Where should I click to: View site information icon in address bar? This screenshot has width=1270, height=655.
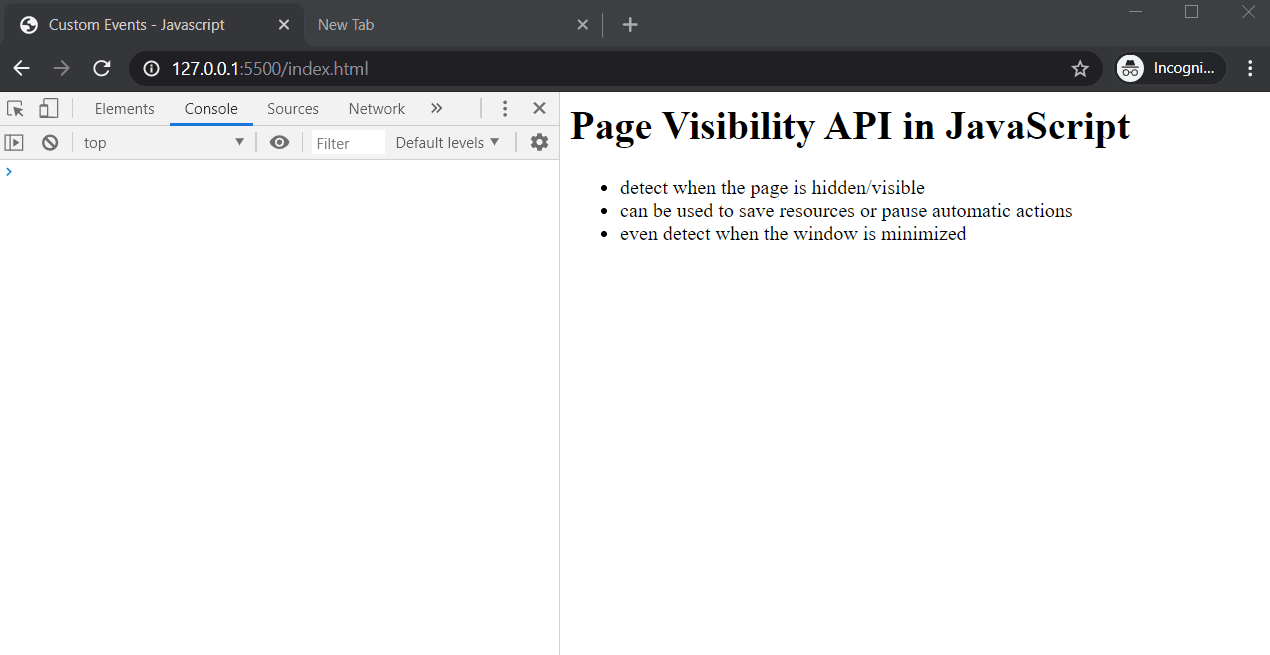[x=152, y=69]
